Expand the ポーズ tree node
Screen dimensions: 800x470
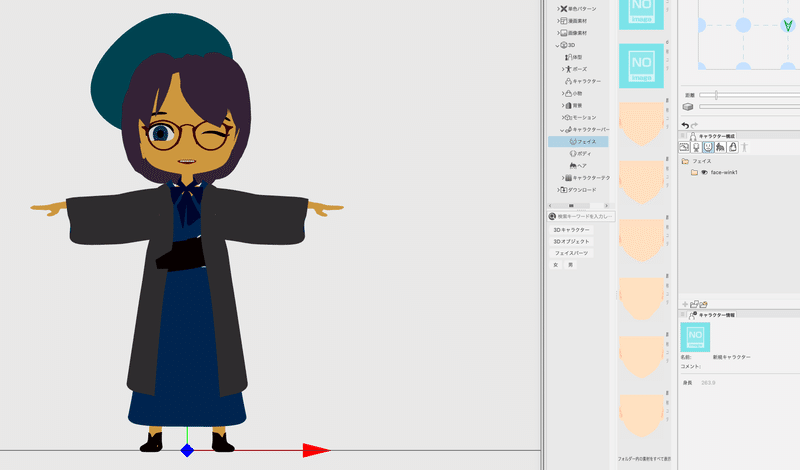pos(563,69)
